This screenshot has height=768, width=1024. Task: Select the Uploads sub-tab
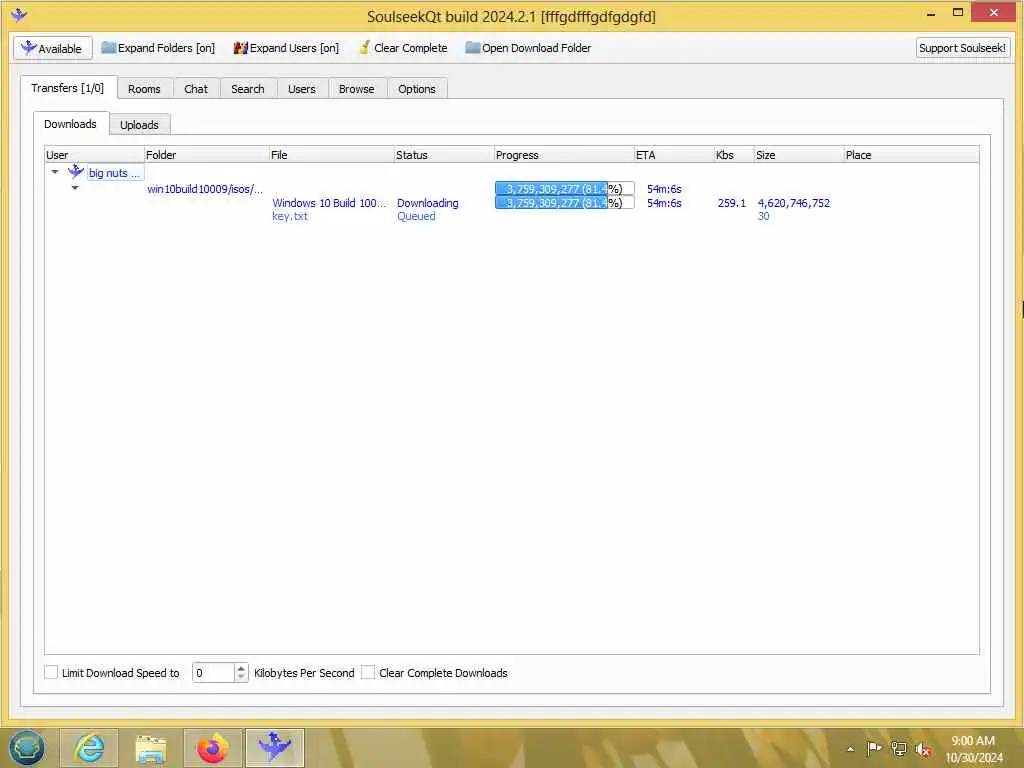(x=139, y=125)
